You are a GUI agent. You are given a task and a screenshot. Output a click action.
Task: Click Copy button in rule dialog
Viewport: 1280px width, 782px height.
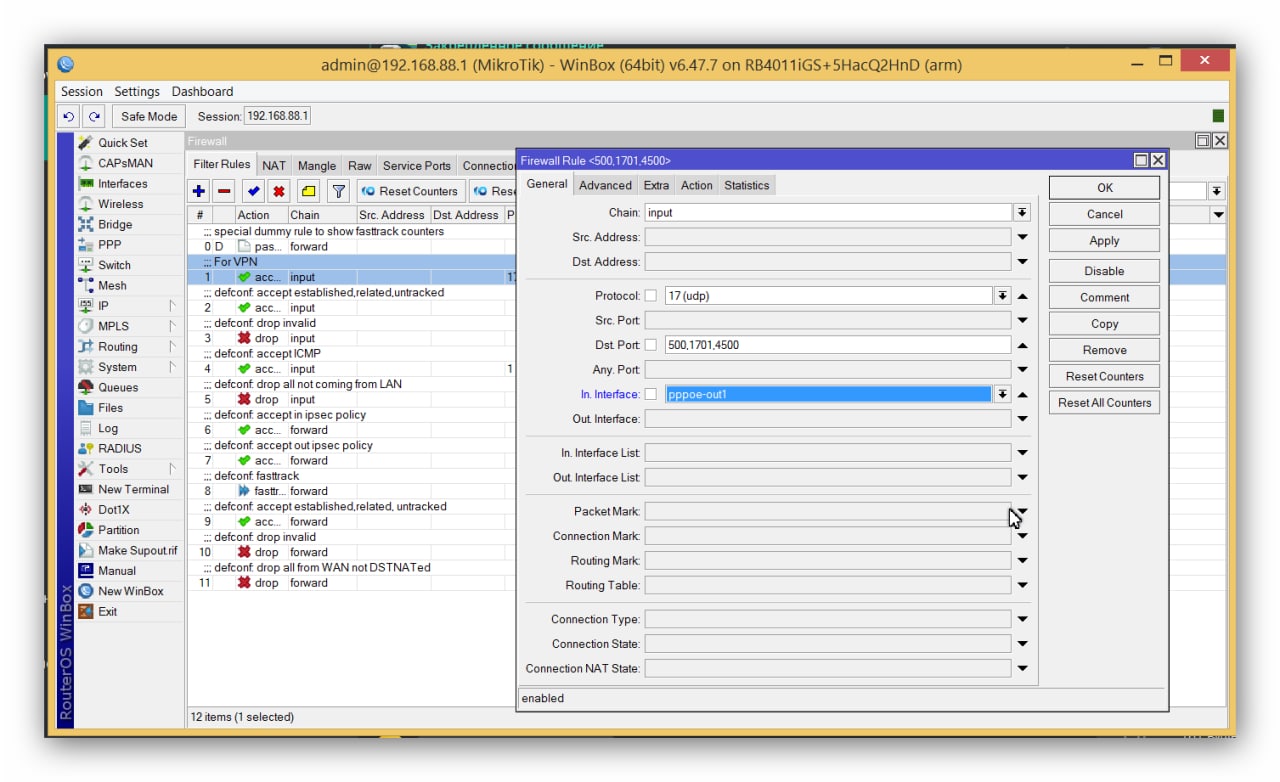(x=1104, y=324)
